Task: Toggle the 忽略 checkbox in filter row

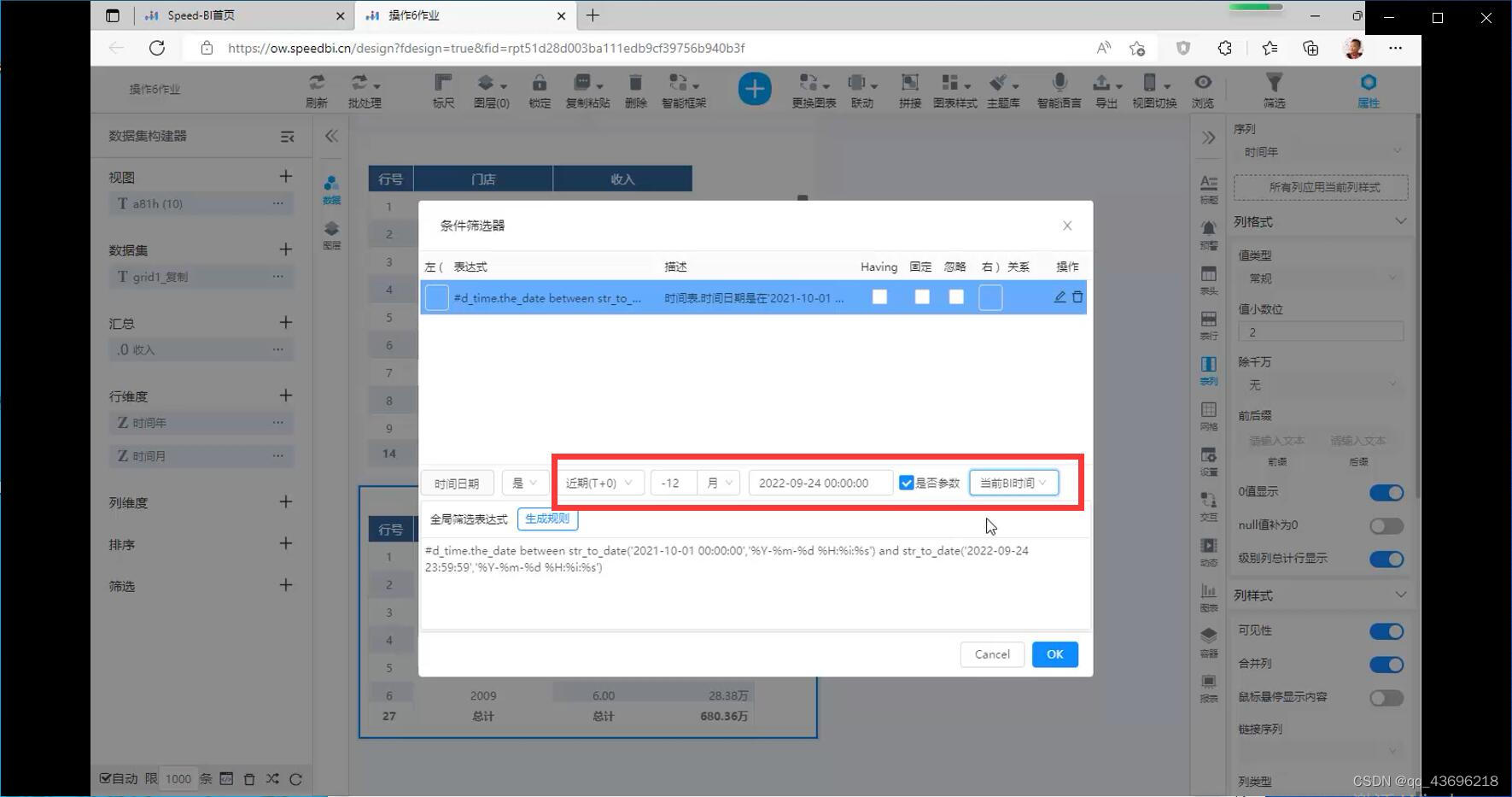Action: tap(956, 297)
